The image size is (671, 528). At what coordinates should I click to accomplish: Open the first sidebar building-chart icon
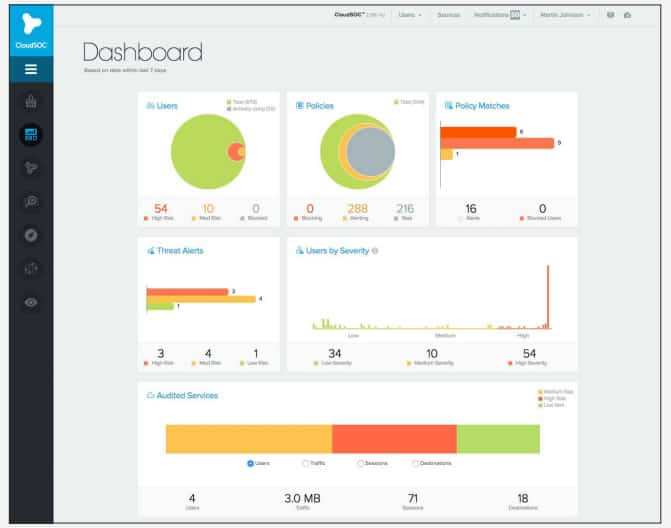pos(31,101)
